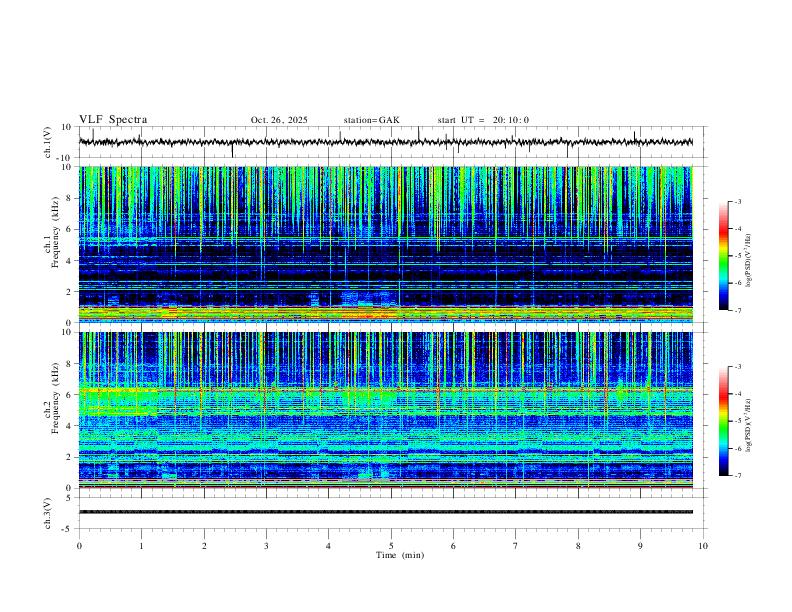
Task: Click the "VLF Spectra" plot title
Action: click(x=113, y=120)
